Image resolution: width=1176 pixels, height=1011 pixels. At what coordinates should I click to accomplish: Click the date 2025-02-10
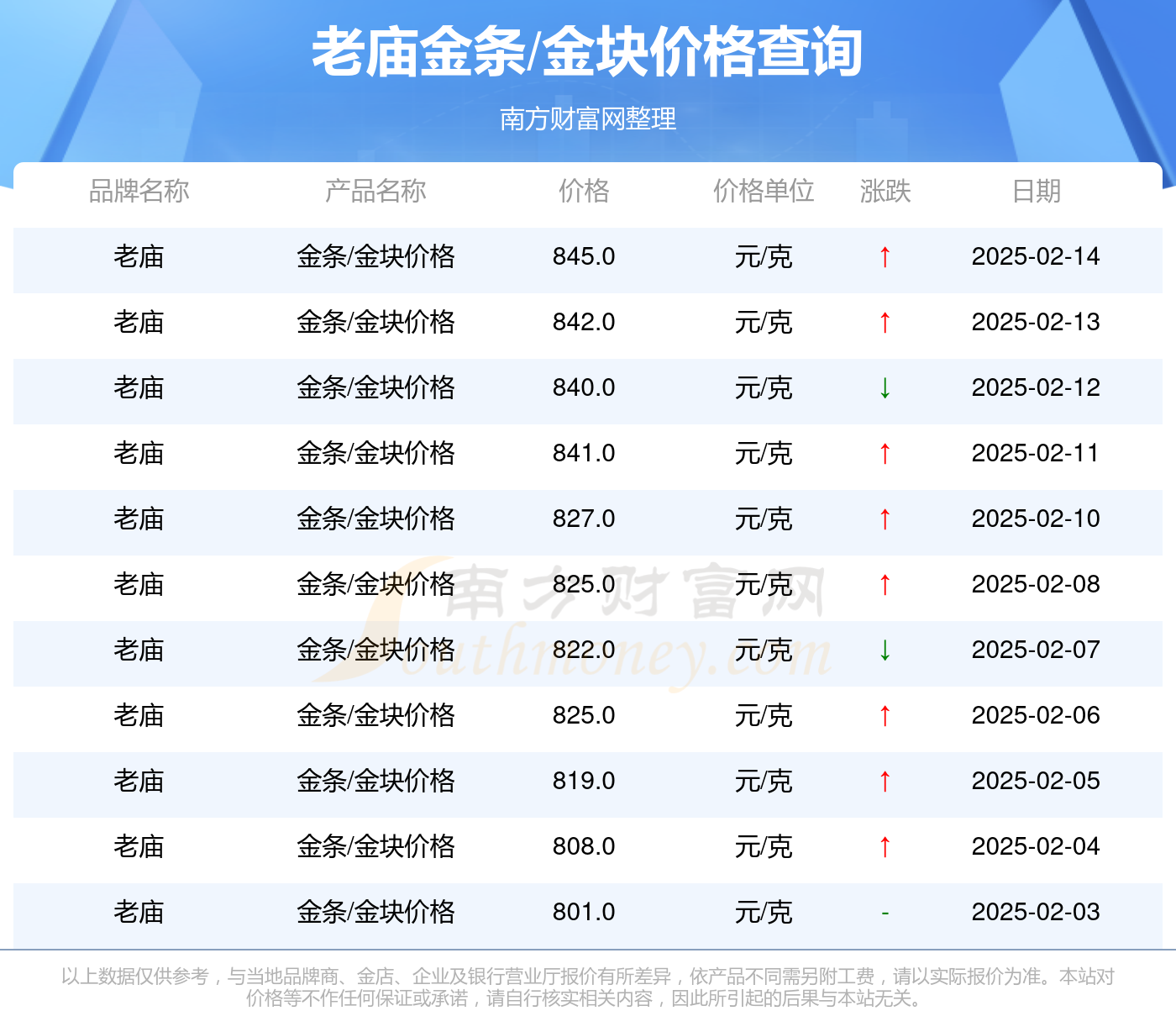[x=1036, y=519]
